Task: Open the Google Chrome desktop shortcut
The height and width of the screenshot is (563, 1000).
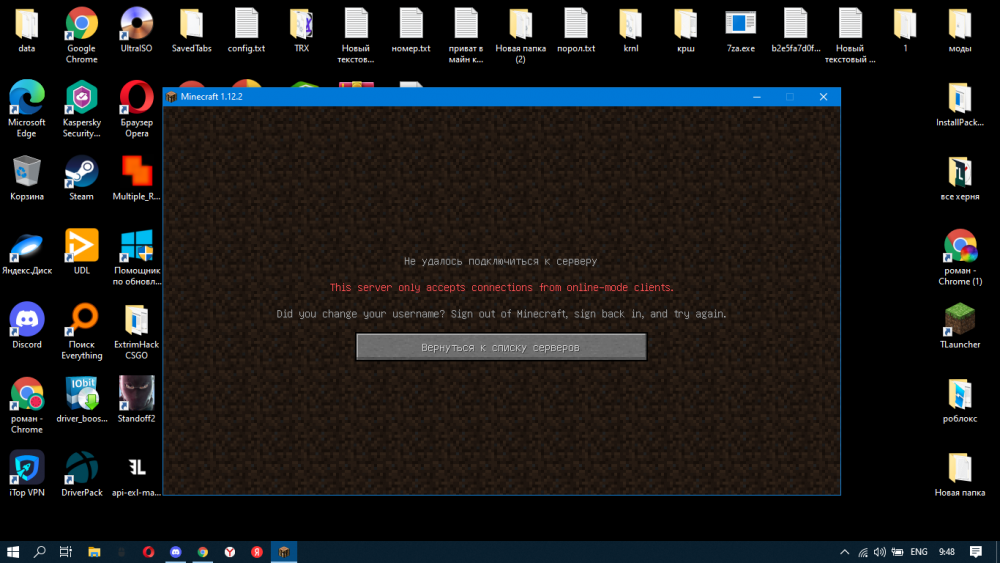Action: click(x=82, y=35)
